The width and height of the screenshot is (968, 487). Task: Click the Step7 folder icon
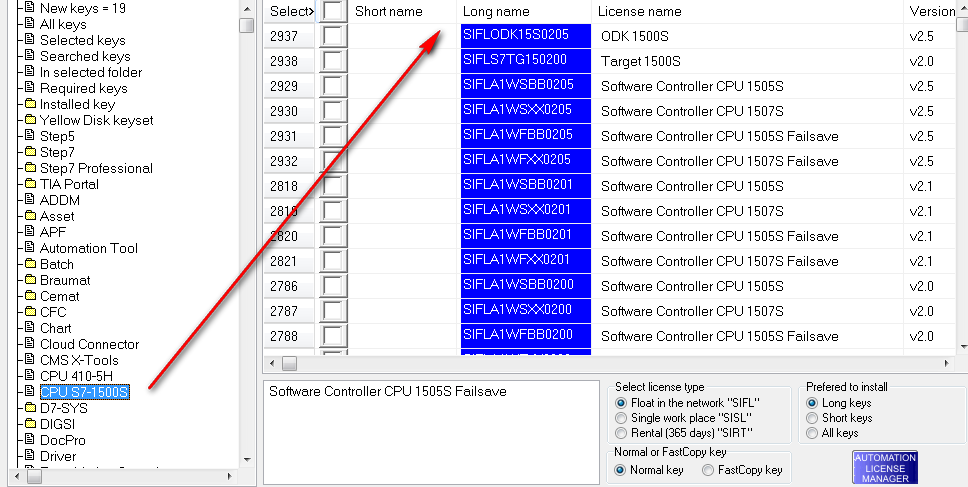pyautogui.click(x=30, y=152)
